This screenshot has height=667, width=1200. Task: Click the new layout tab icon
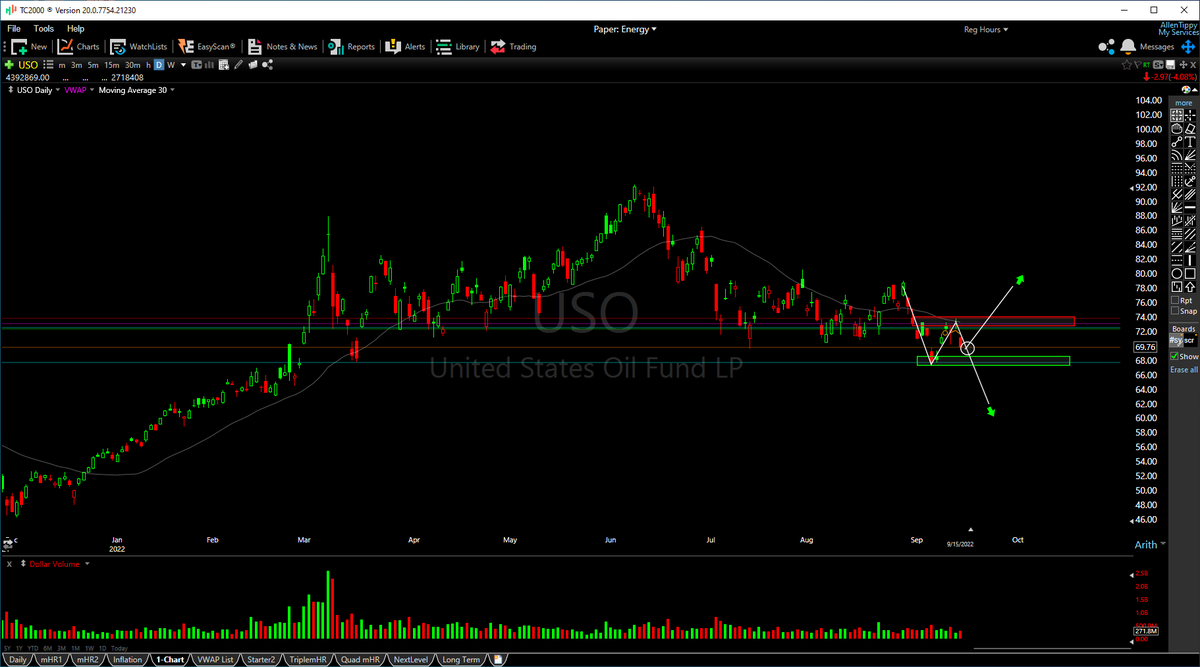coord(497,660)
